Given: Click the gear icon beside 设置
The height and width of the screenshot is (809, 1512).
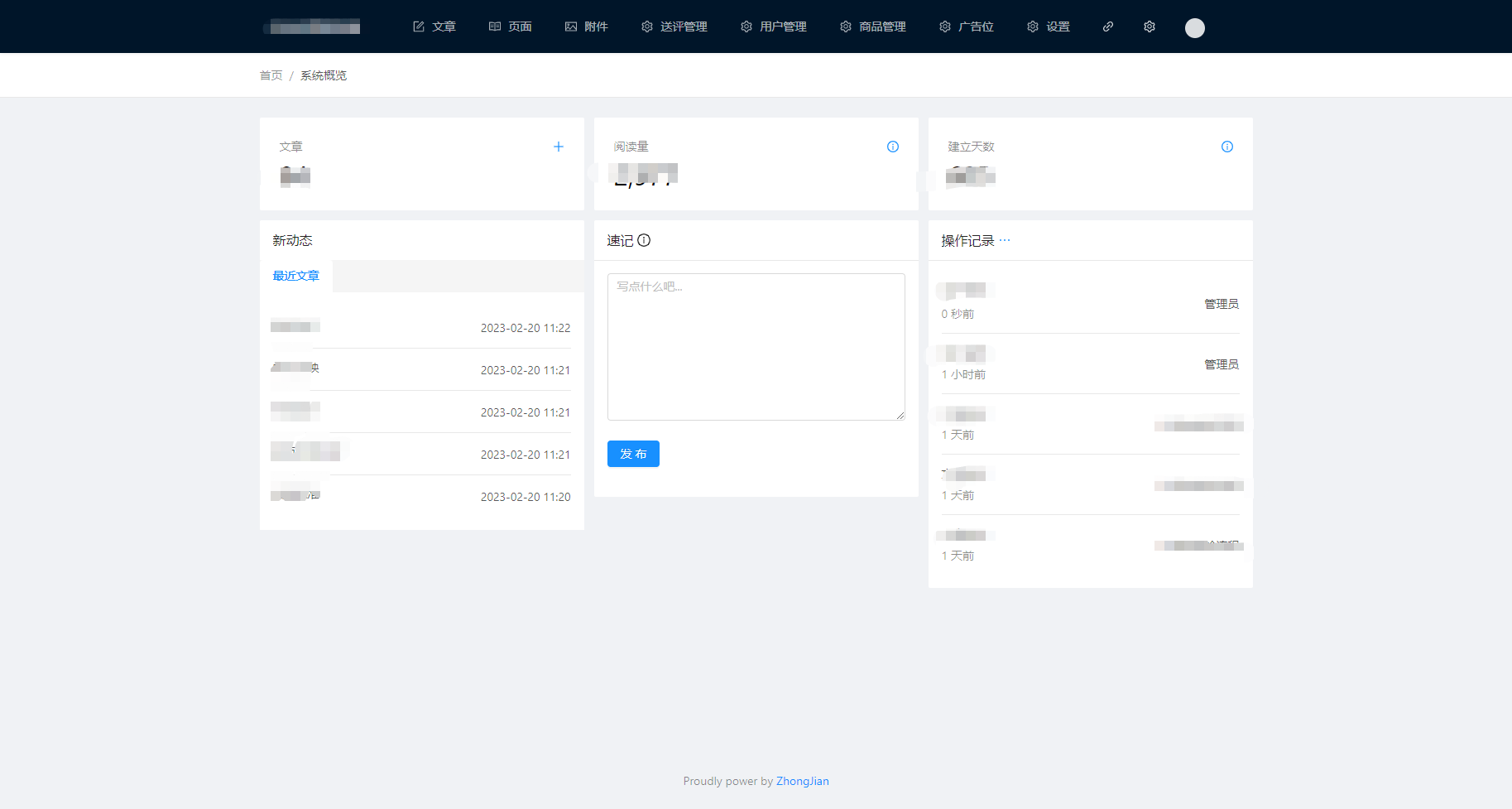Looking at the screenshot, I should (1033, 26).
